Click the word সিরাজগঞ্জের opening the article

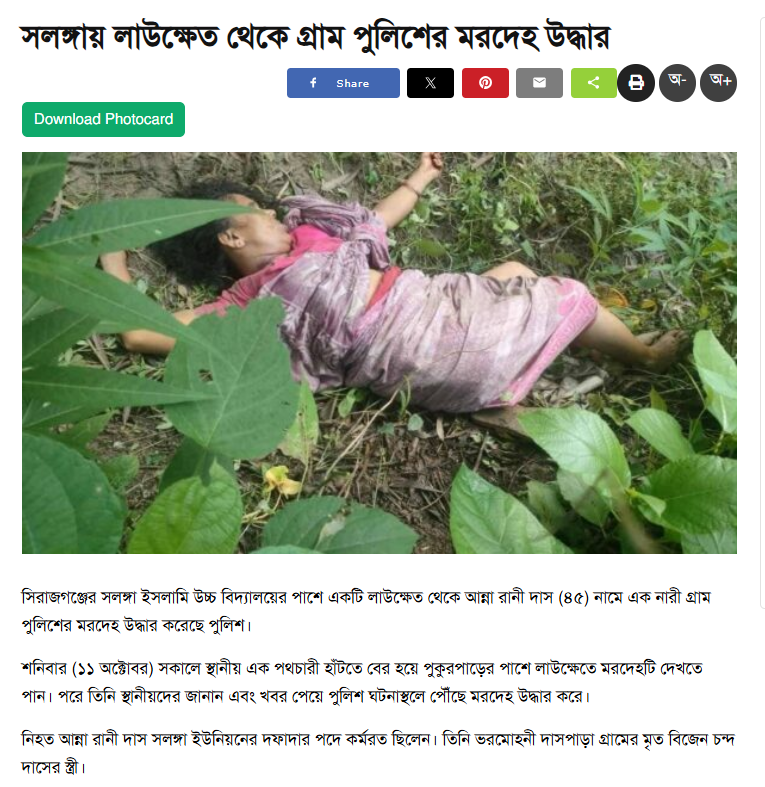(59, 598)
